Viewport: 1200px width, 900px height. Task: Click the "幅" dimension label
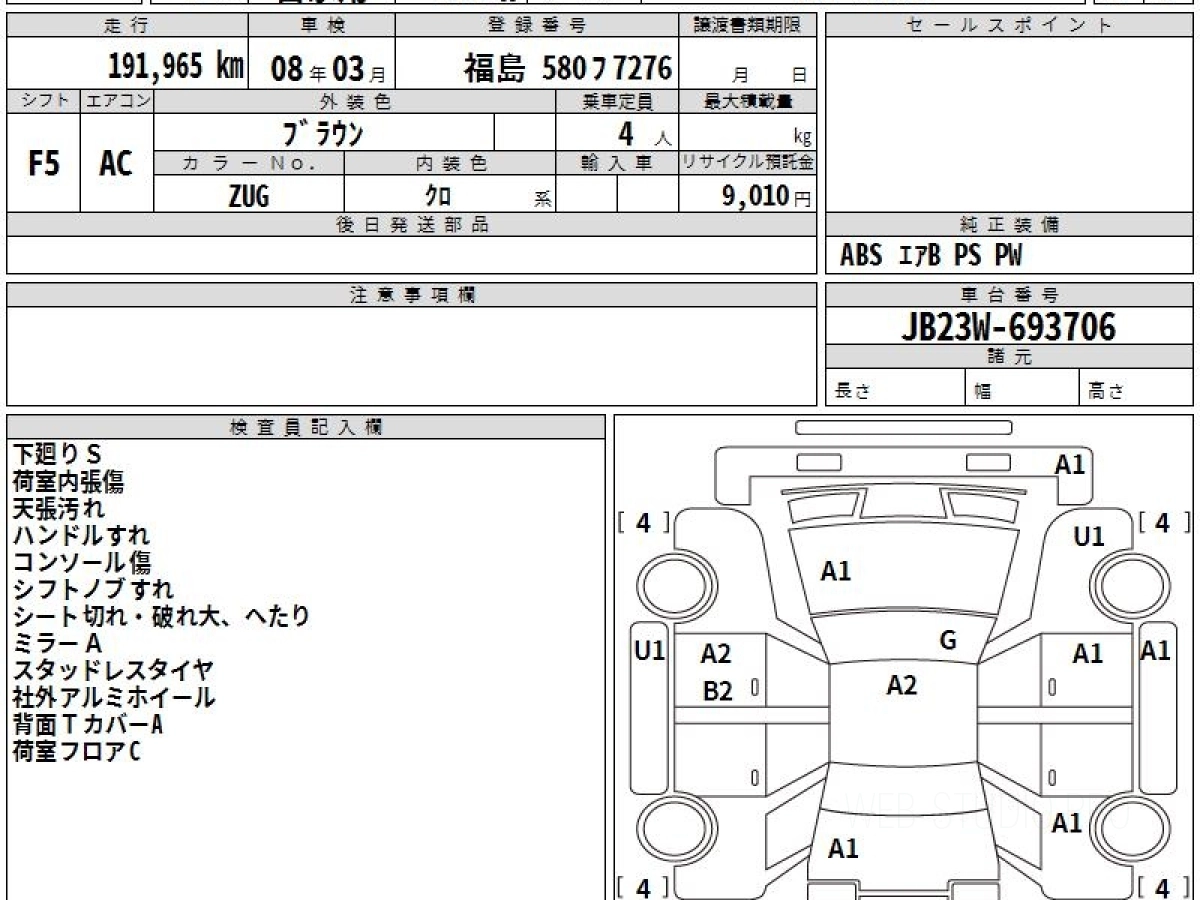click(983, 392)
